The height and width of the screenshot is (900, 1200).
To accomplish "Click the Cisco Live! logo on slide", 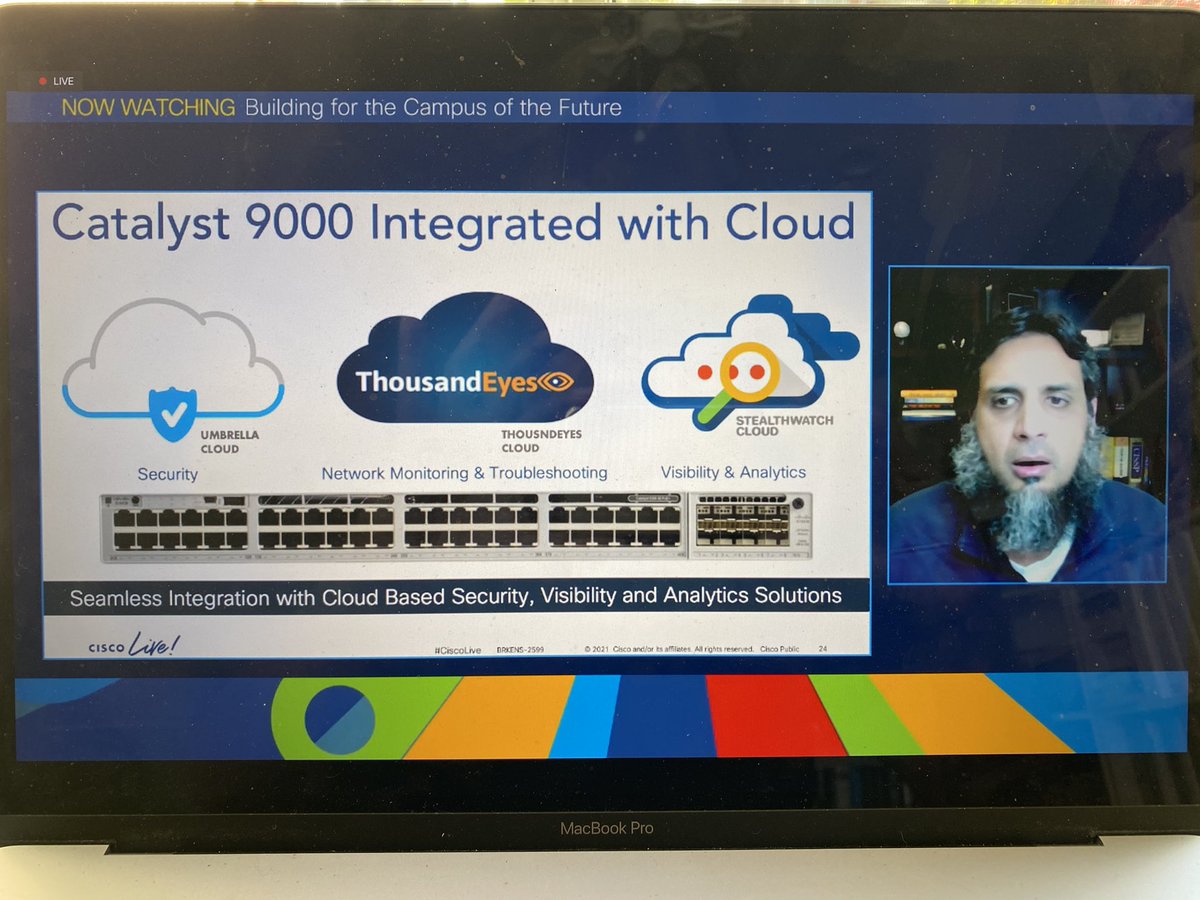I will 133,645.
